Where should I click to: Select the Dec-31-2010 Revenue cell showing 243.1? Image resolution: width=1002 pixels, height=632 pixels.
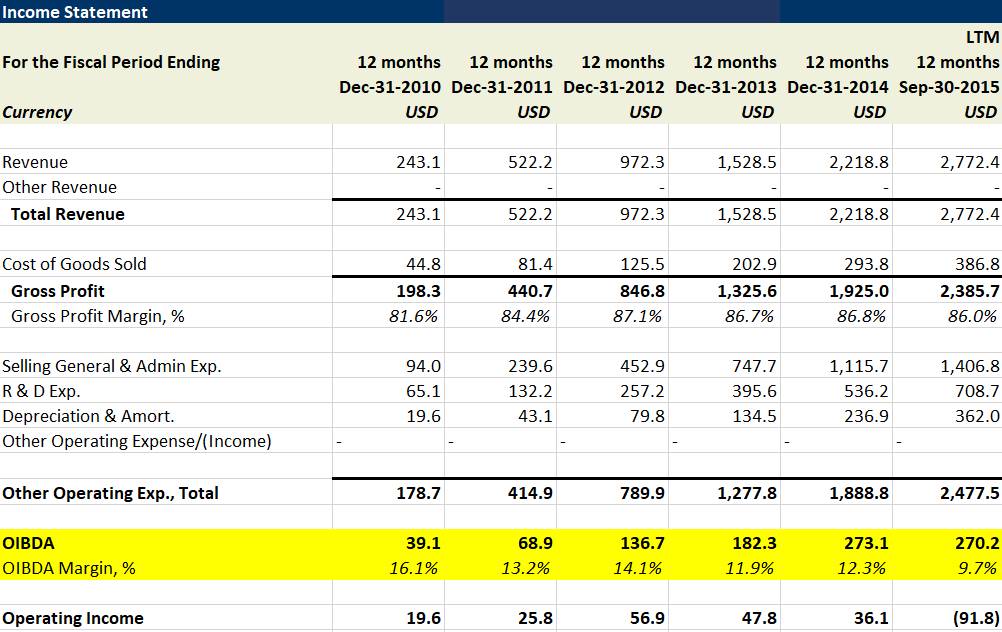pos(418,162)
